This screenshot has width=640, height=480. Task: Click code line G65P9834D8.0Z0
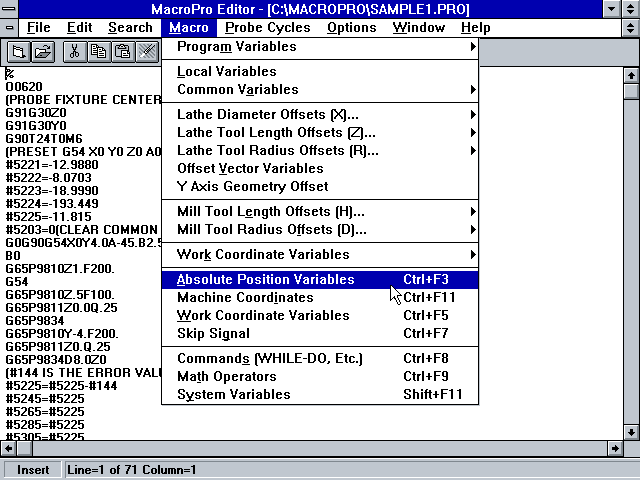pyautogui.click(x=56, y=360)
